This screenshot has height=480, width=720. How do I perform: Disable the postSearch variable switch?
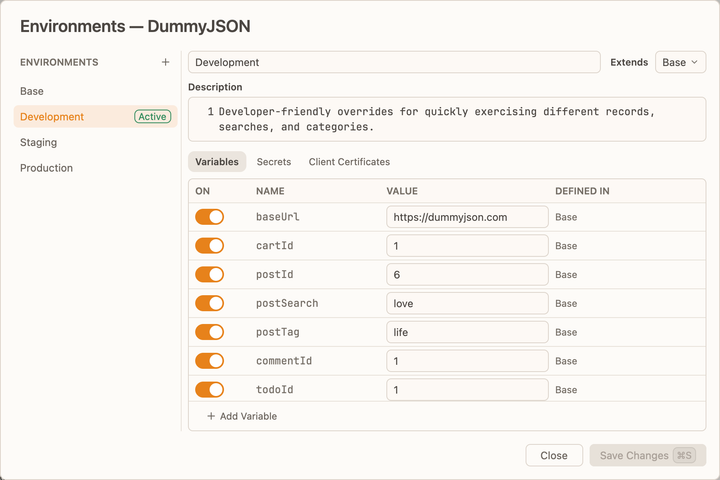pos(209,303)
